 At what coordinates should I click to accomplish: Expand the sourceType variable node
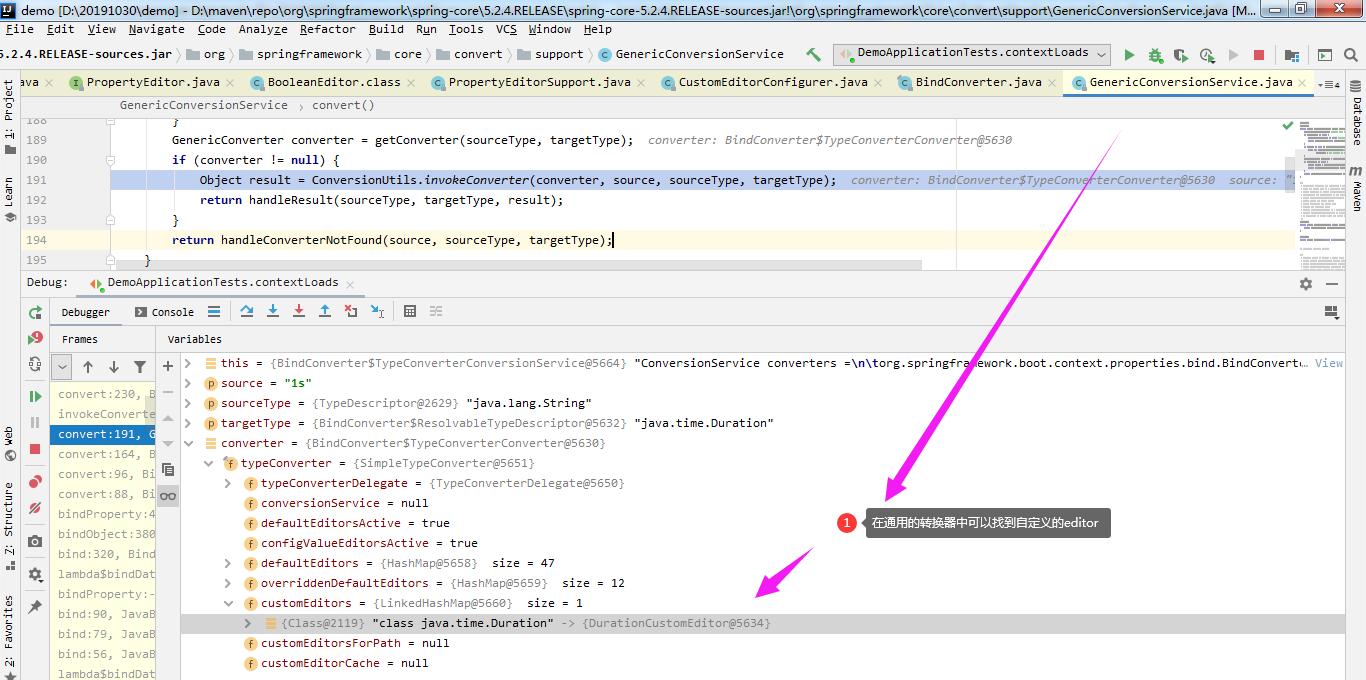click(x=188, y=403)
